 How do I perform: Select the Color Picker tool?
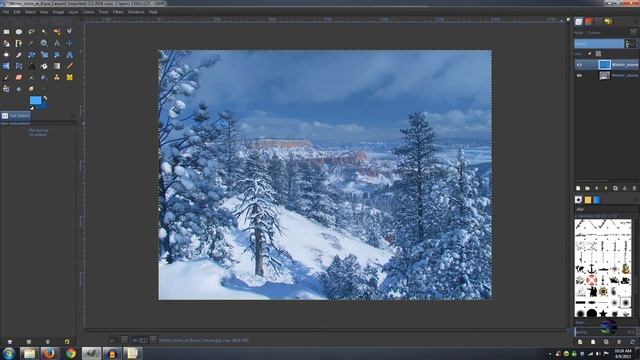click(31, 43)
